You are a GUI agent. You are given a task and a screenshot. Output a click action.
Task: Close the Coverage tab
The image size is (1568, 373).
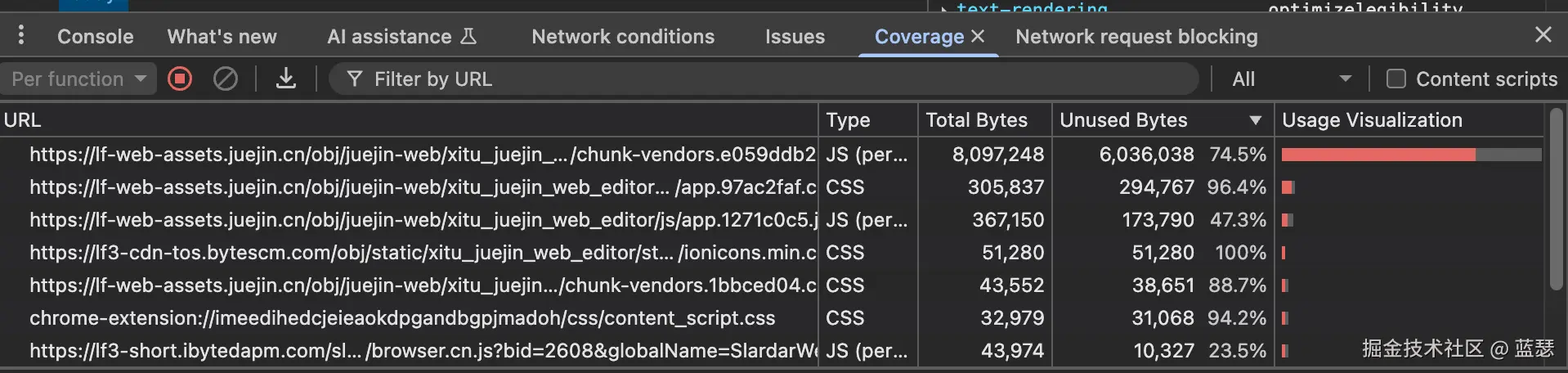point(978,36)
